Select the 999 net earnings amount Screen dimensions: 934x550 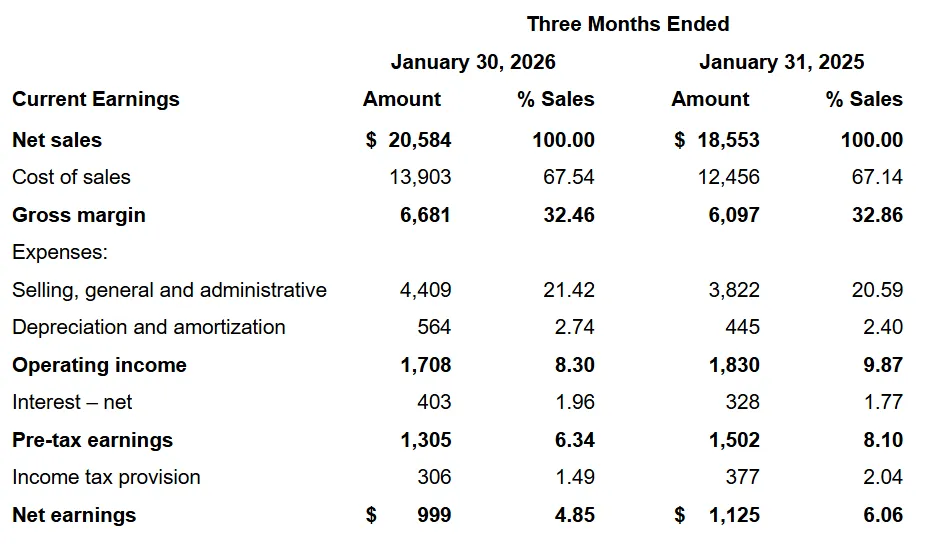coord(434,515)
